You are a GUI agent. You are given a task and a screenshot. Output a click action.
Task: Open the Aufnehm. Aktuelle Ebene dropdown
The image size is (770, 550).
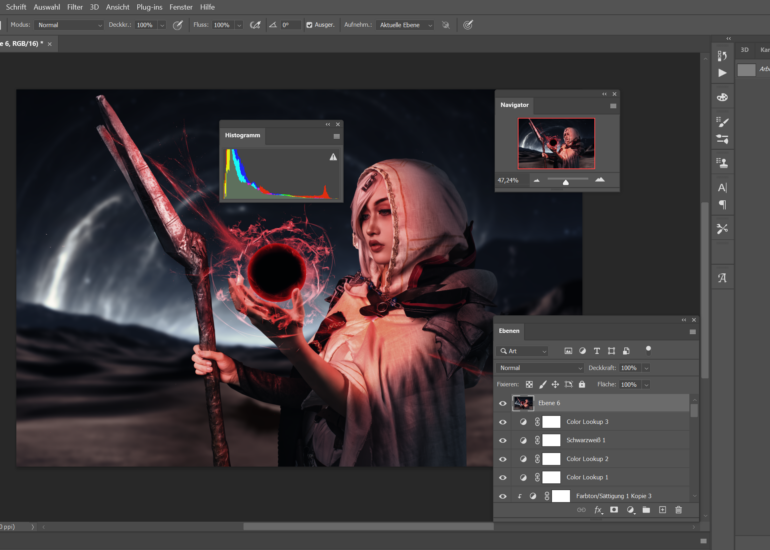tap(406, 25)
